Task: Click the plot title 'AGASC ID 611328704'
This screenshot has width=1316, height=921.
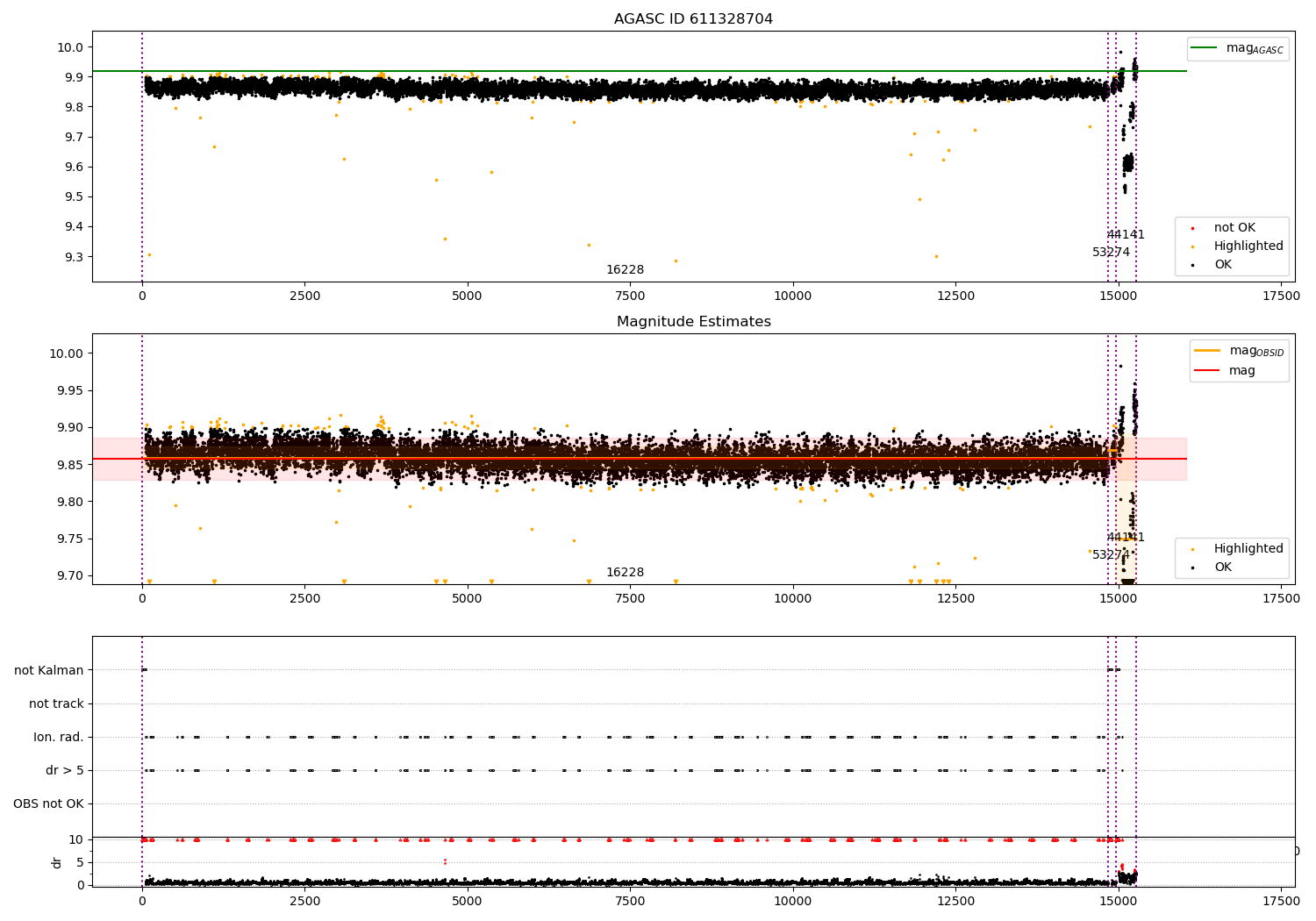Action: pos(693,19)
